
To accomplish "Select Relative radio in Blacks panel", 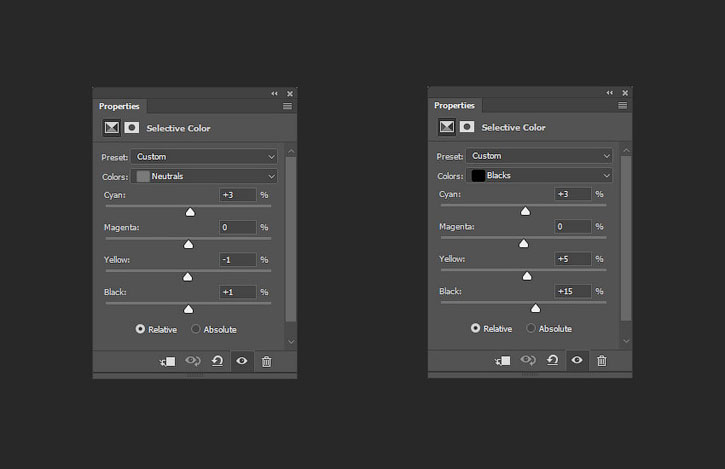I will [x=476, y=328].
